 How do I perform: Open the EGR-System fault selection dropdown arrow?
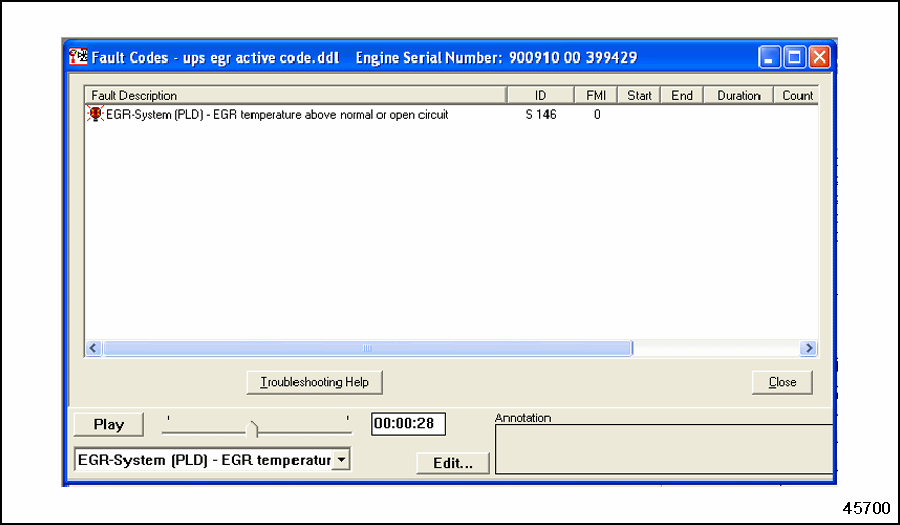341,459
